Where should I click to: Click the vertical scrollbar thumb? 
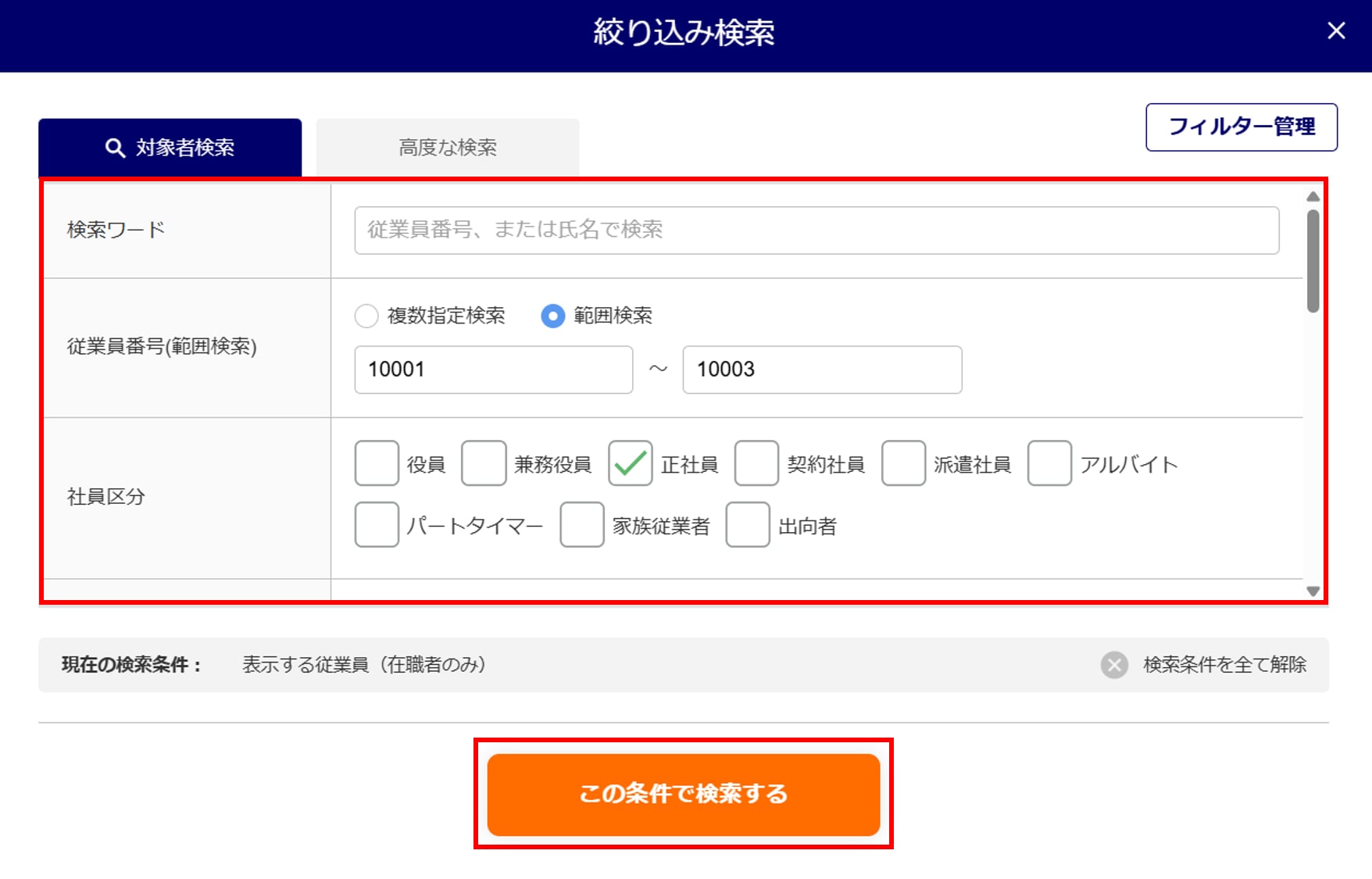tap(1313, 261)
